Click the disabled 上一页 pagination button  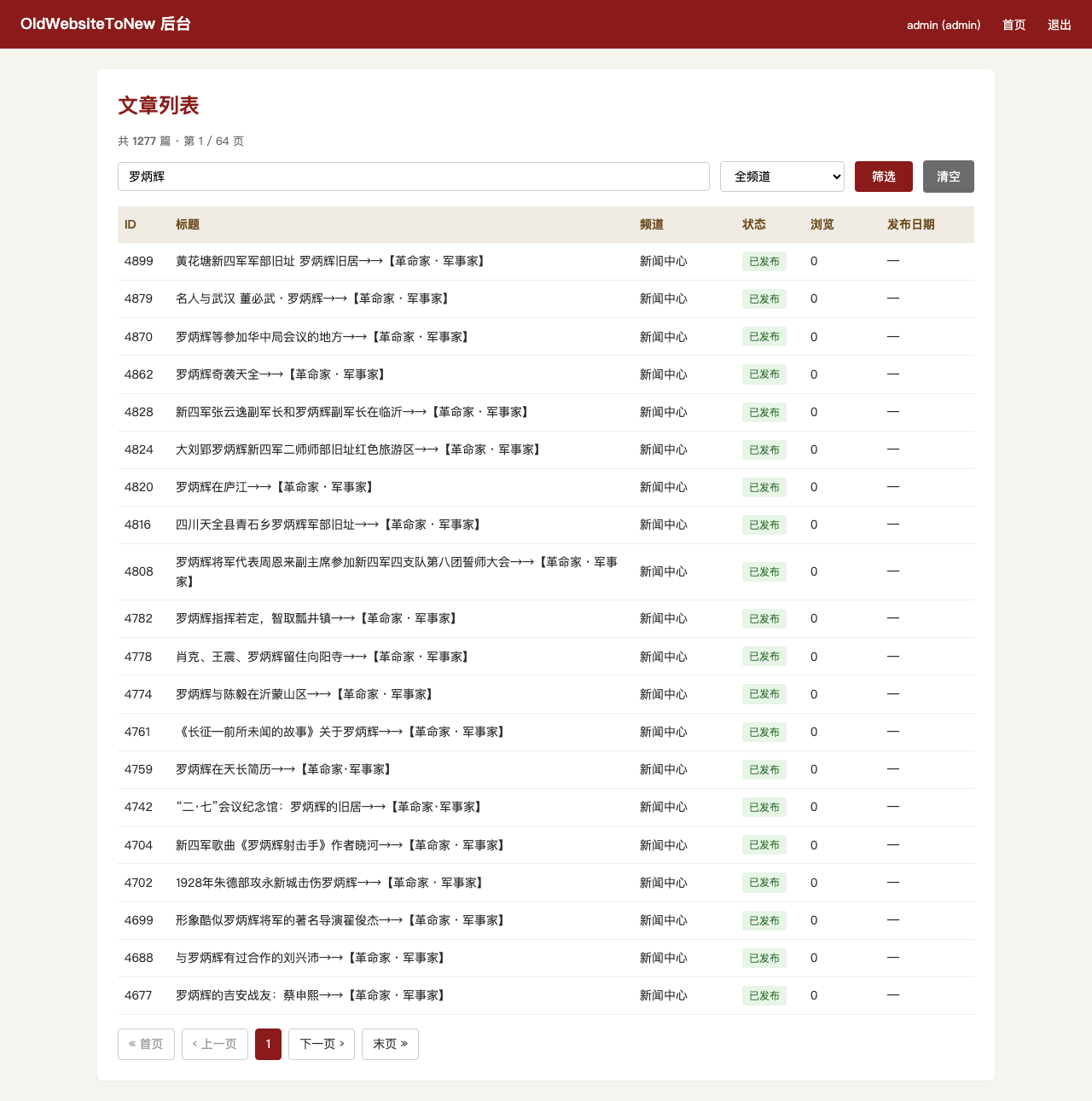click(x=215, y=1044)
